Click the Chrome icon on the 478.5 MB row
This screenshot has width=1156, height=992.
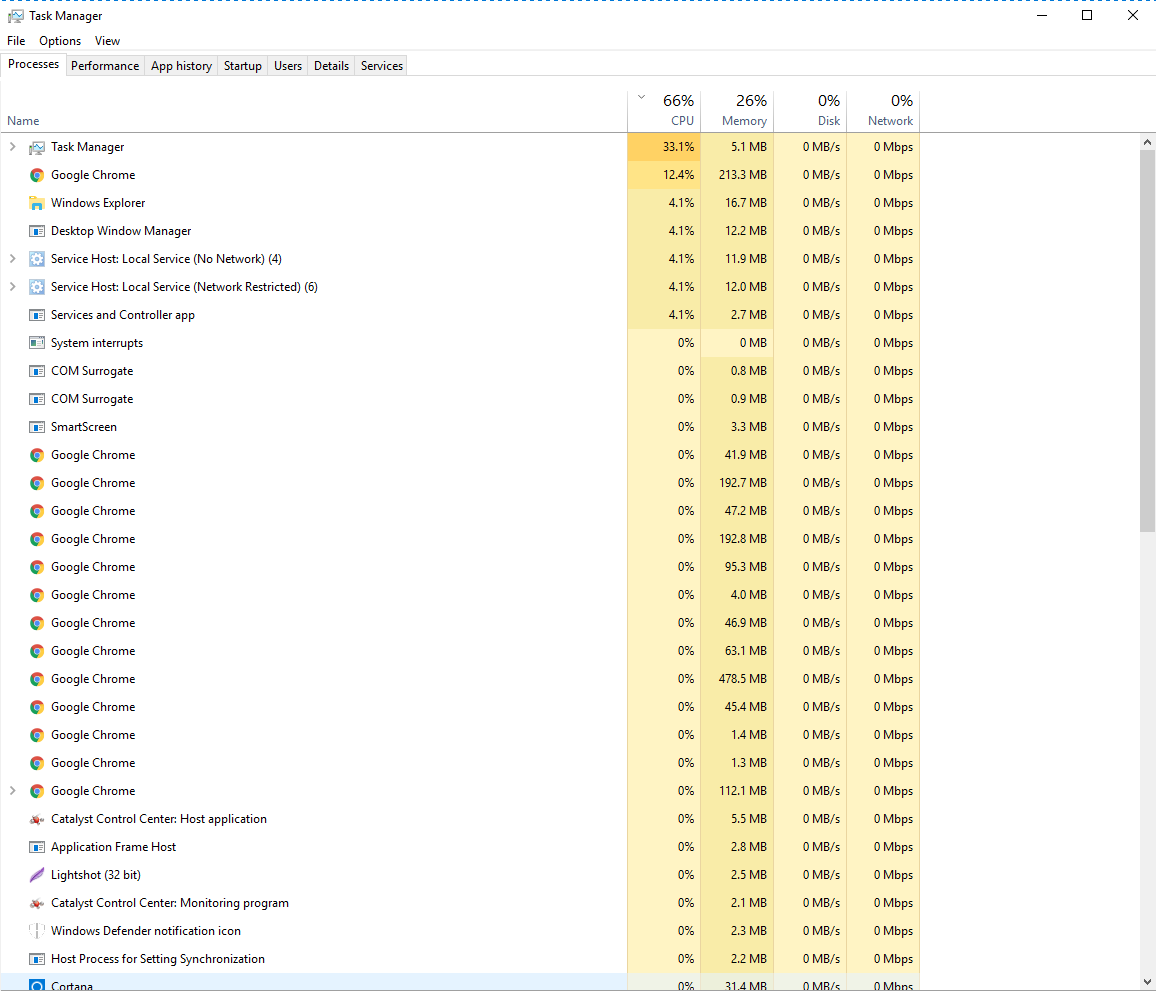36,680
